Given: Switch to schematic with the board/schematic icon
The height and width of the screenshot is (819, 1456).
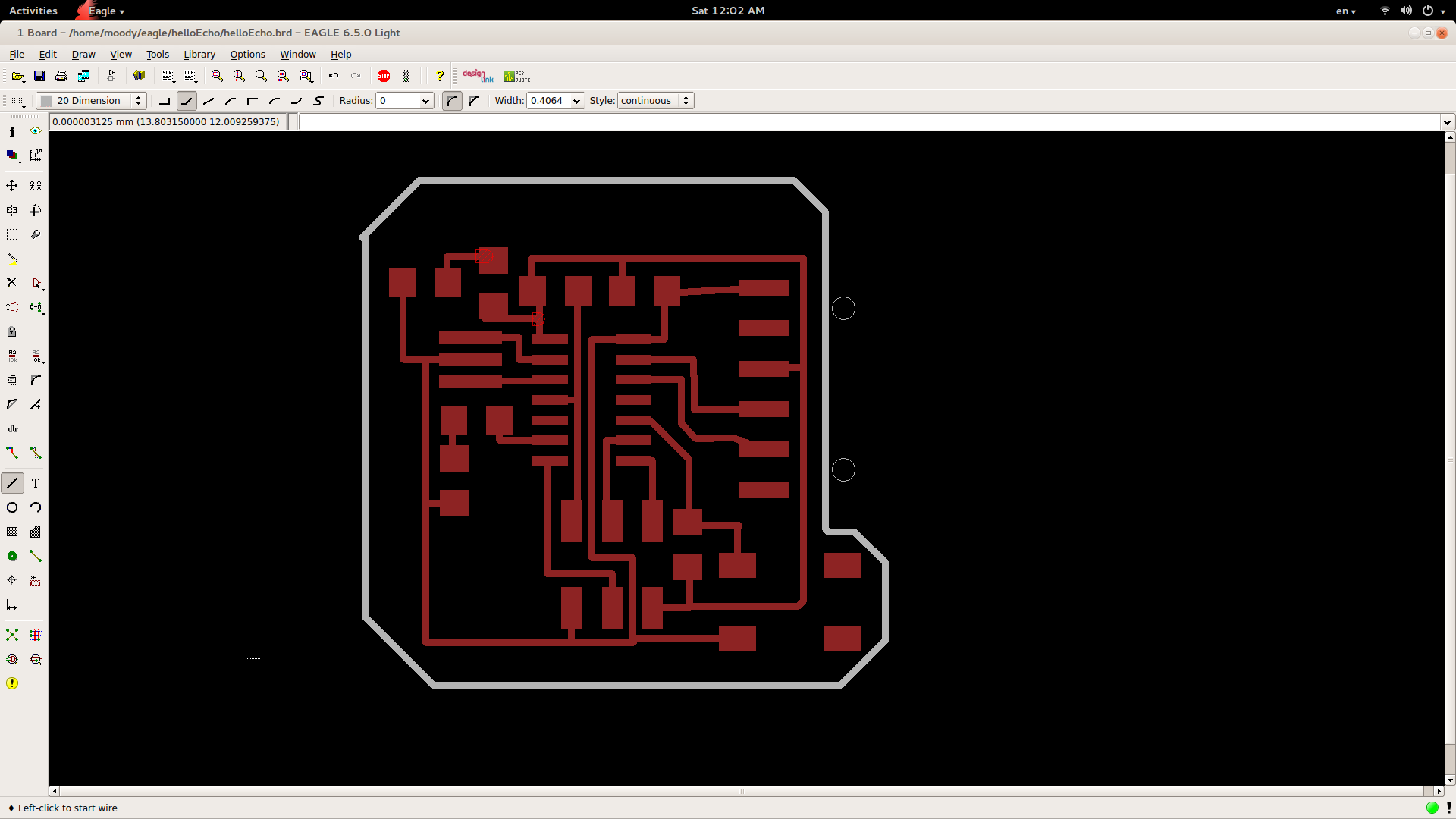Looking at the screenshot, I should point(111,76).
